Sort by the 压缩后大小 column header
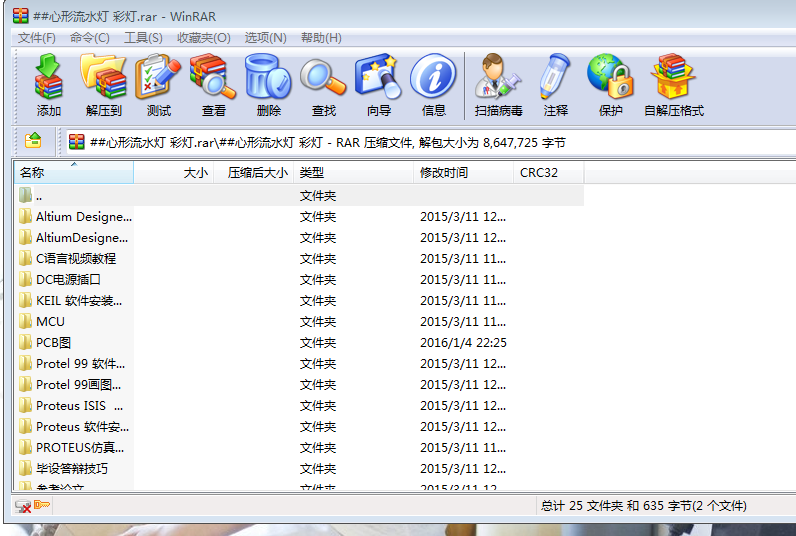The image size is (796, 536). (254, 173)
